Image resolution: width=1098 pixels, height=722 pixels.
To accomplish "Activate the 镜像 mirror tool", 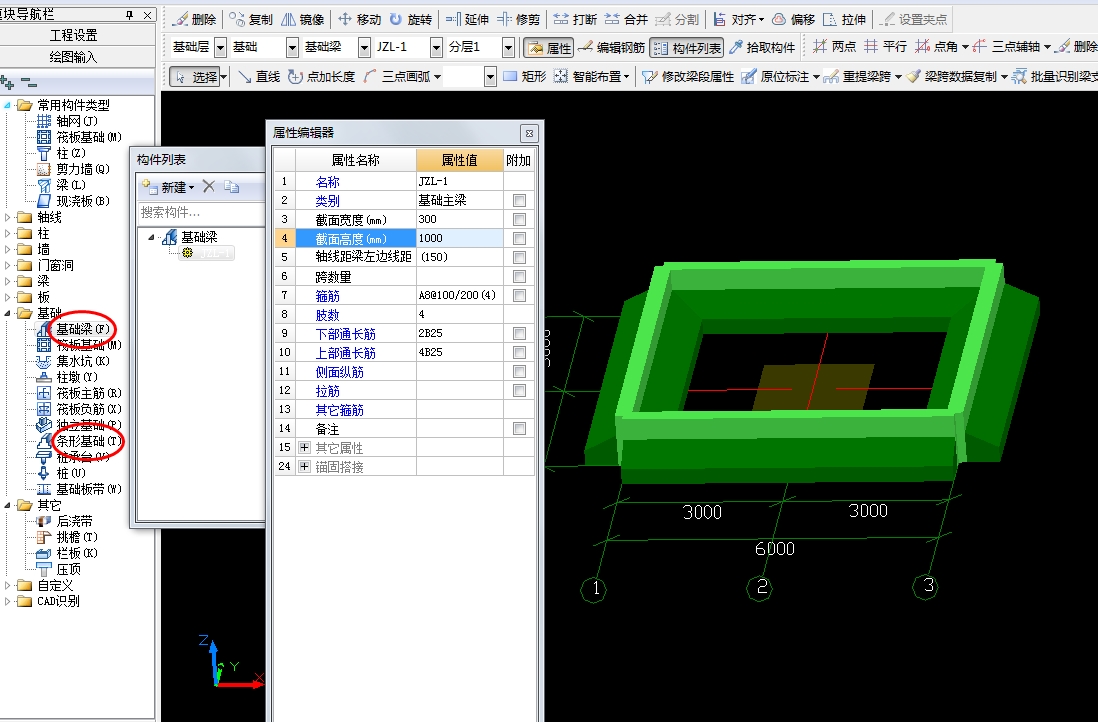I will pos(303,20).
